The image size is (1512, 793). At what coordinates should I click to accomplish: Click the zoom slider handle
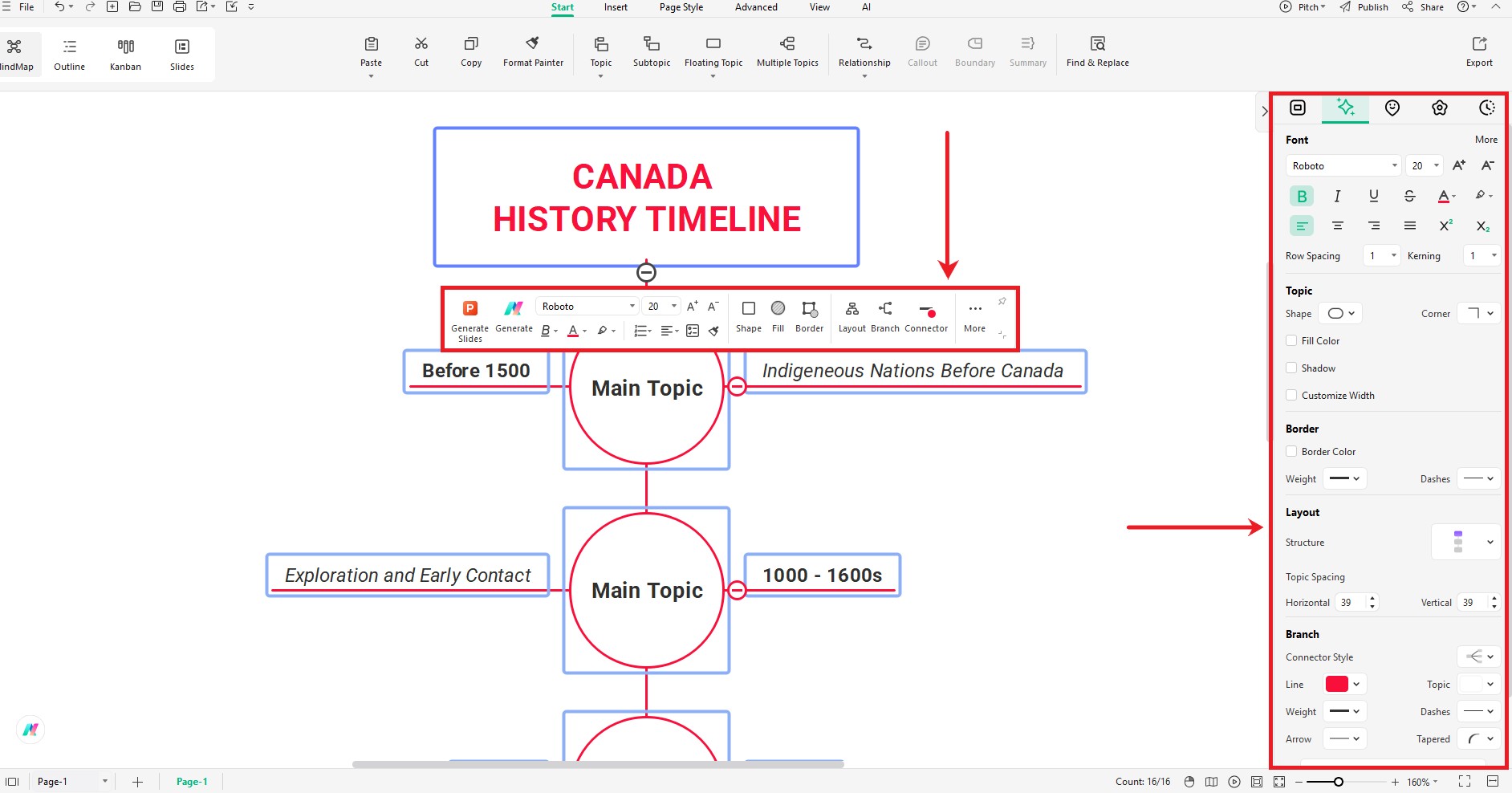click(x=1339, y=782)
